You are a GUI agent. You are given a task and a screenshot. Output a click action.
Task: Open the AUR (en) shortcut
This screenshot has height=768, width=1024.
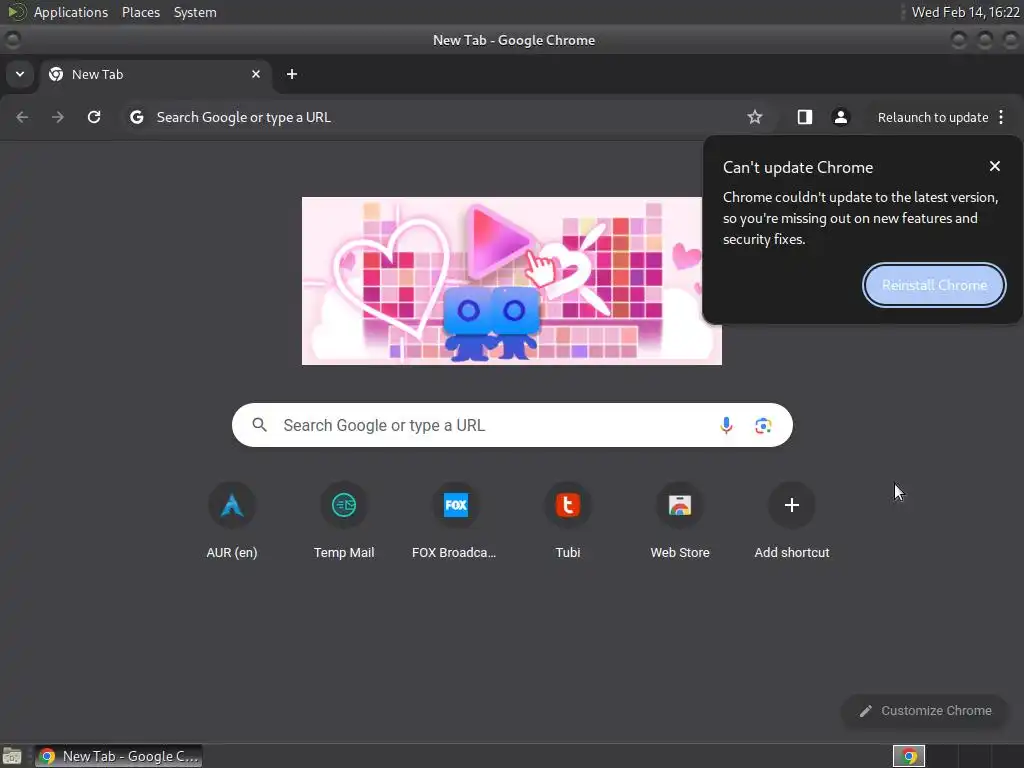232,521
